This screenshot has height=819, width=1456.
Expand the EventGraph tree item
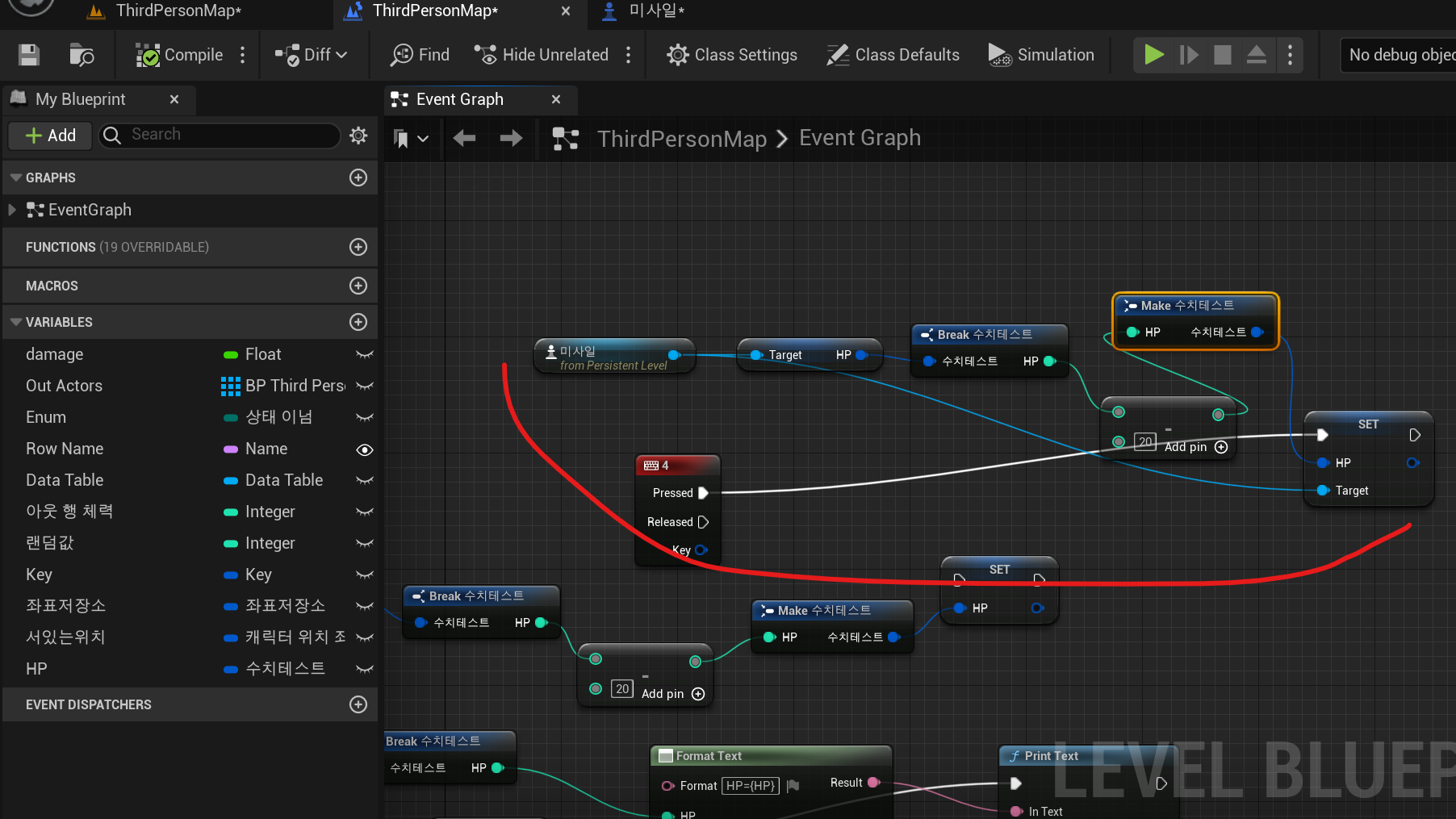(12, 210)
